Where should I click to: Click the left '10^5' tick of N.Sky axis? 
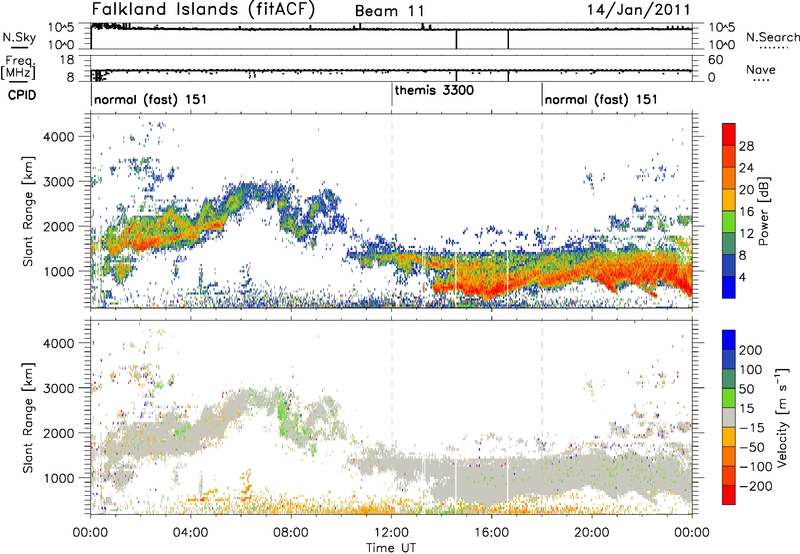pos(61,28)
